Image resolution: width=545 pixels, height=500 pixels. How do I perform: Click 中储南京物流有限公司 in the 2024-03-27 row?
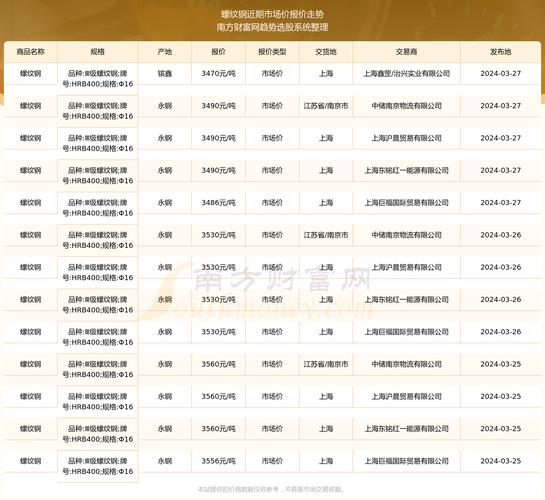(406, 106)
